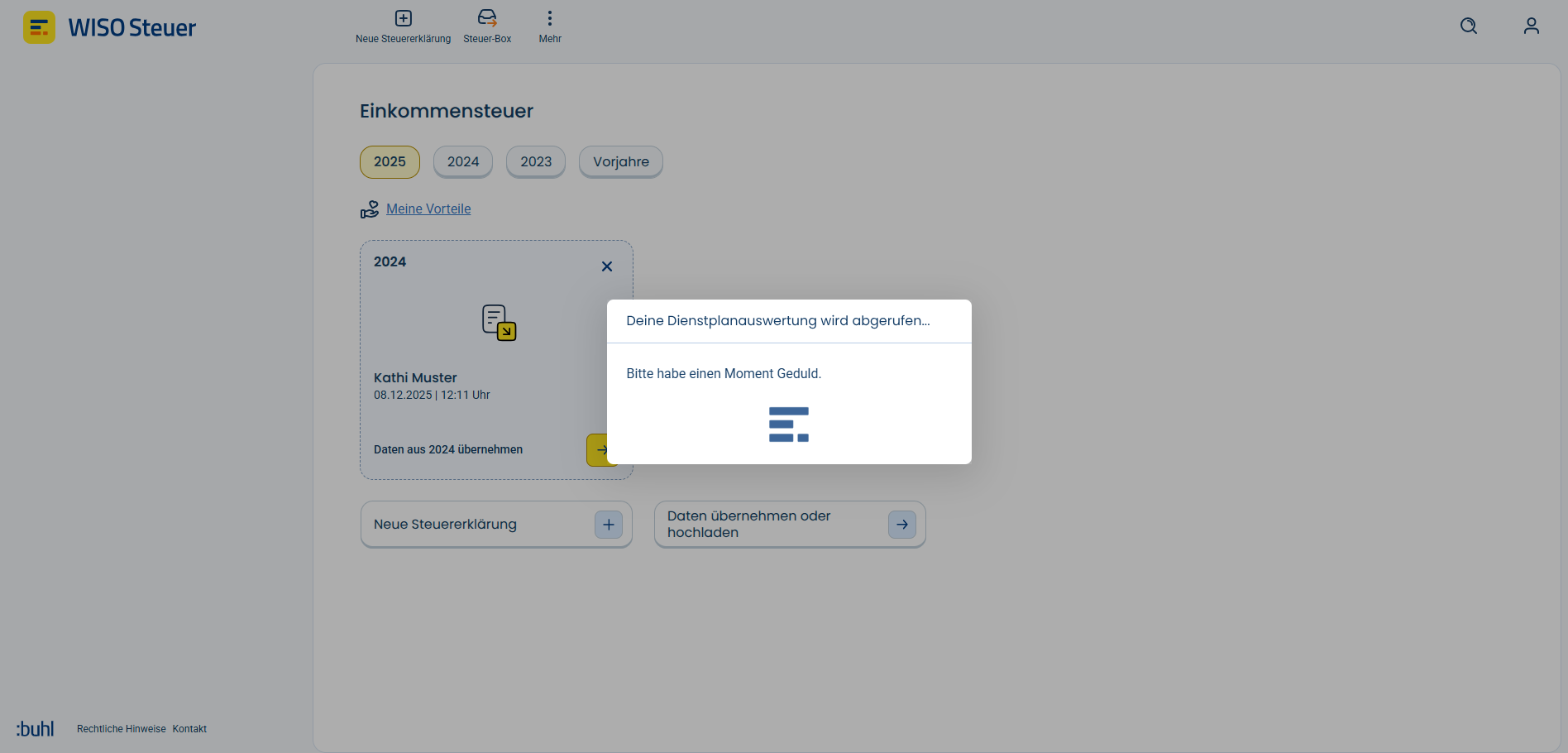Click Bitte habe einen Moment Geduld text
This screenshot has height=753, width=1568.
724,374
